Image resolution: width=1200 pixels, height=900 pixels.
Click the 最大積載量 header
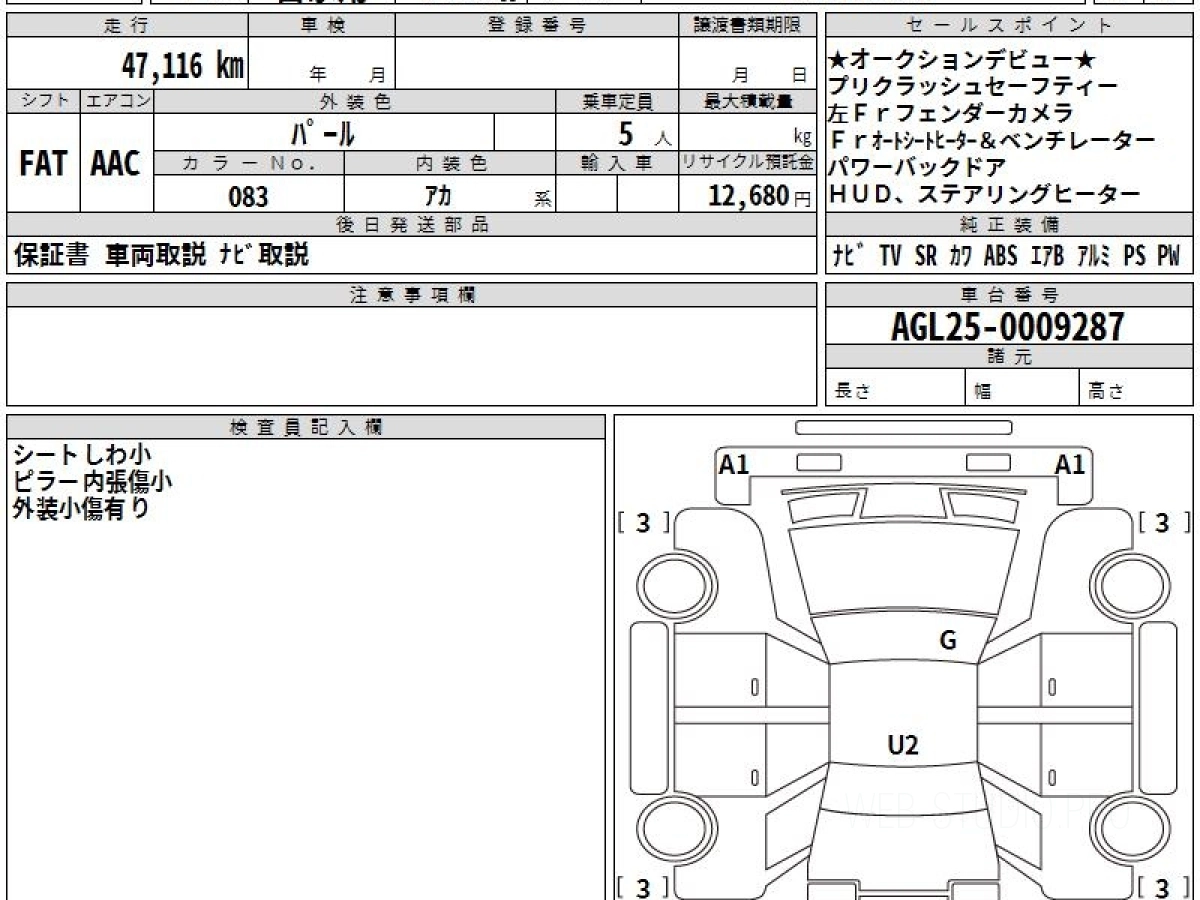pyautogui.click(x=747, y=101)
